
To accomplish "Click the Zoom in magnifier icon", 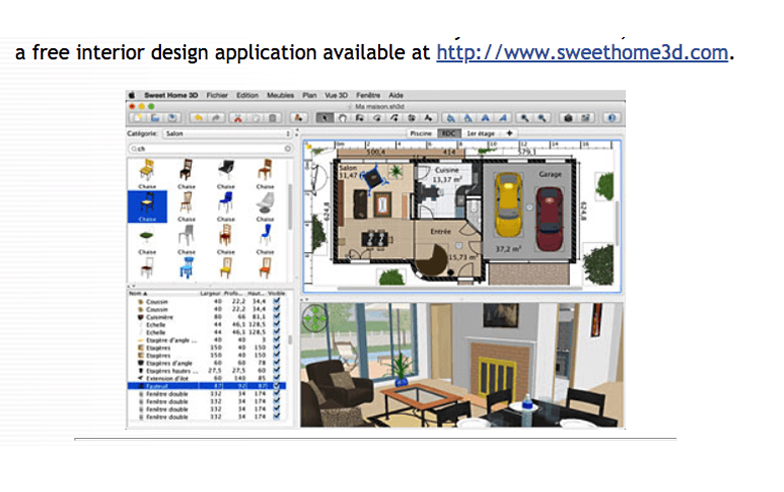I will 542,118.
